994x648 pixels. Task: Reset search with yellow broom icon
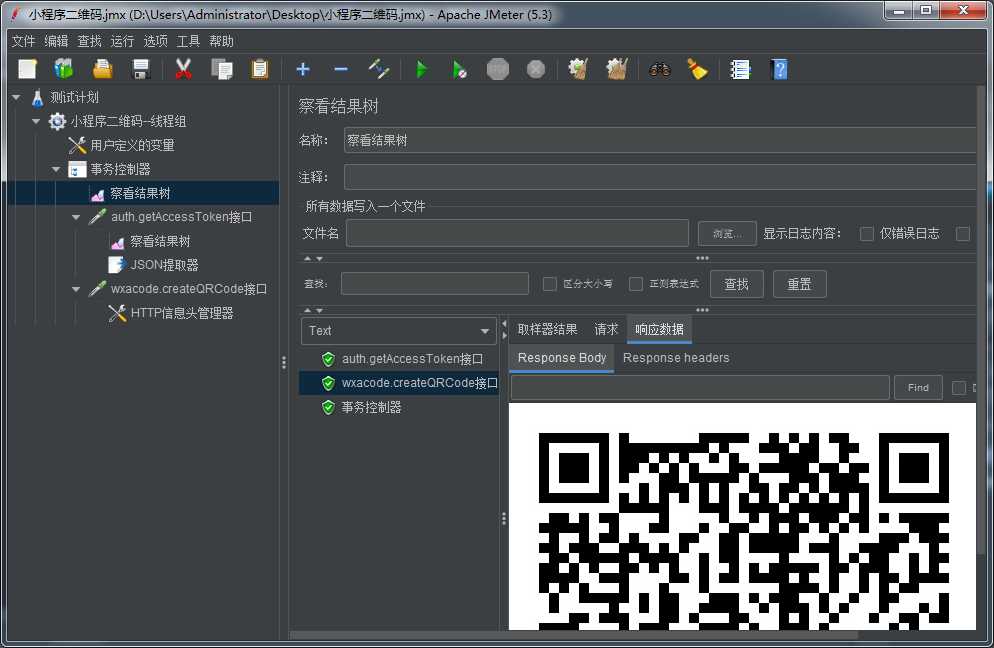point(697,68)
